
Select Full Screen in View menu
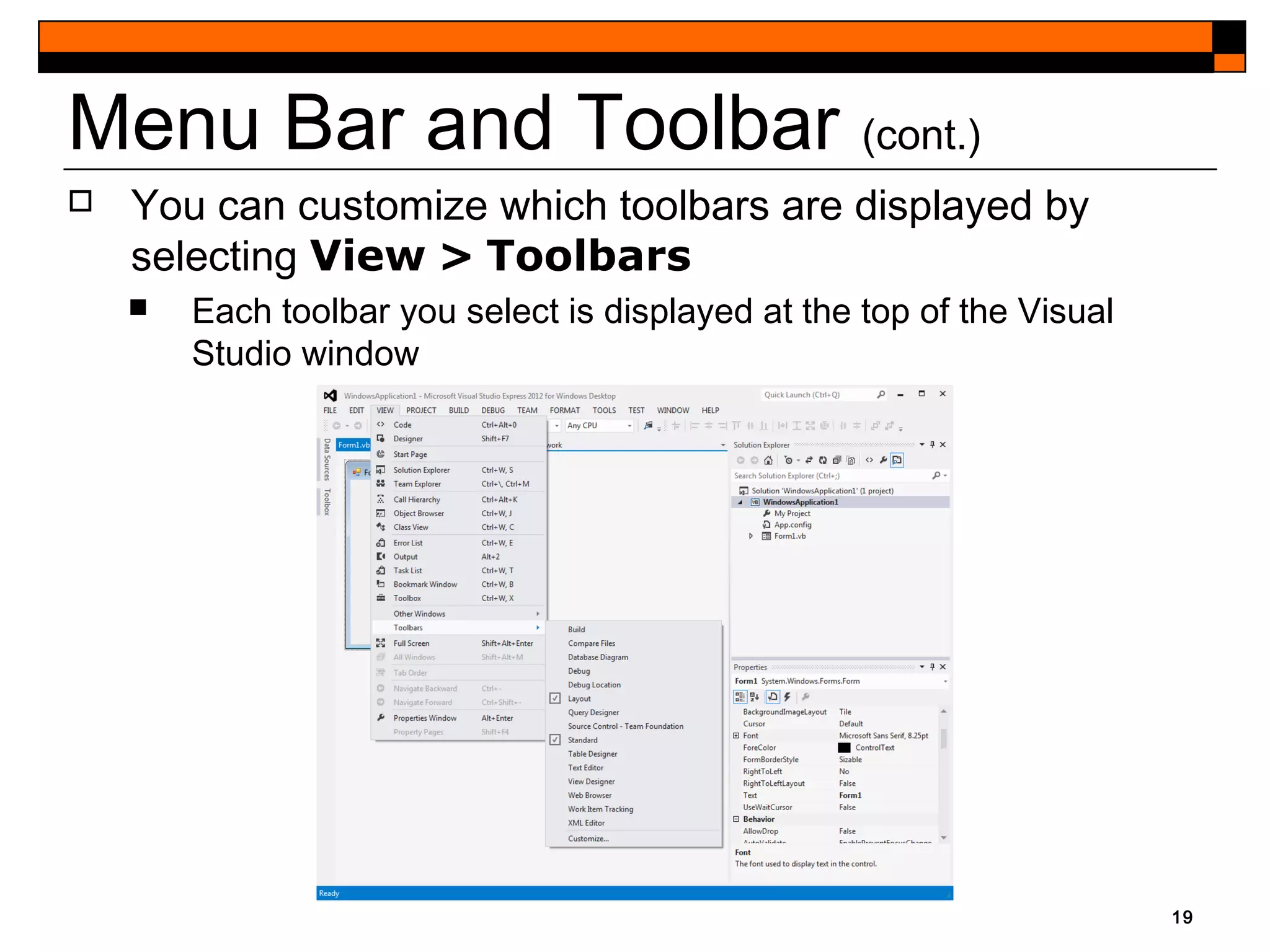[458, 643]
